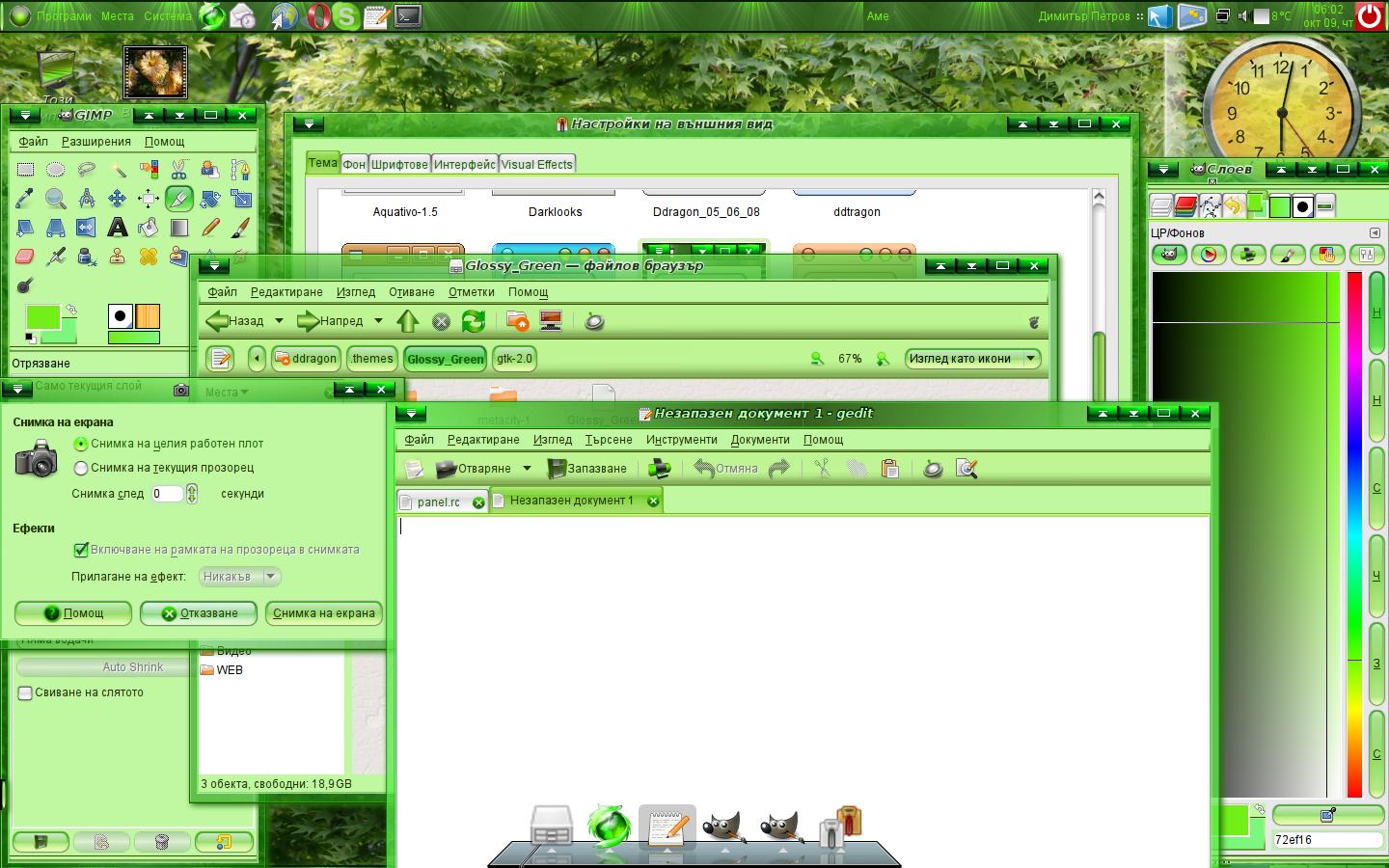Open the Tools menu in gedit
This screenshot has width=1389, height=868.
click(682, 440)
